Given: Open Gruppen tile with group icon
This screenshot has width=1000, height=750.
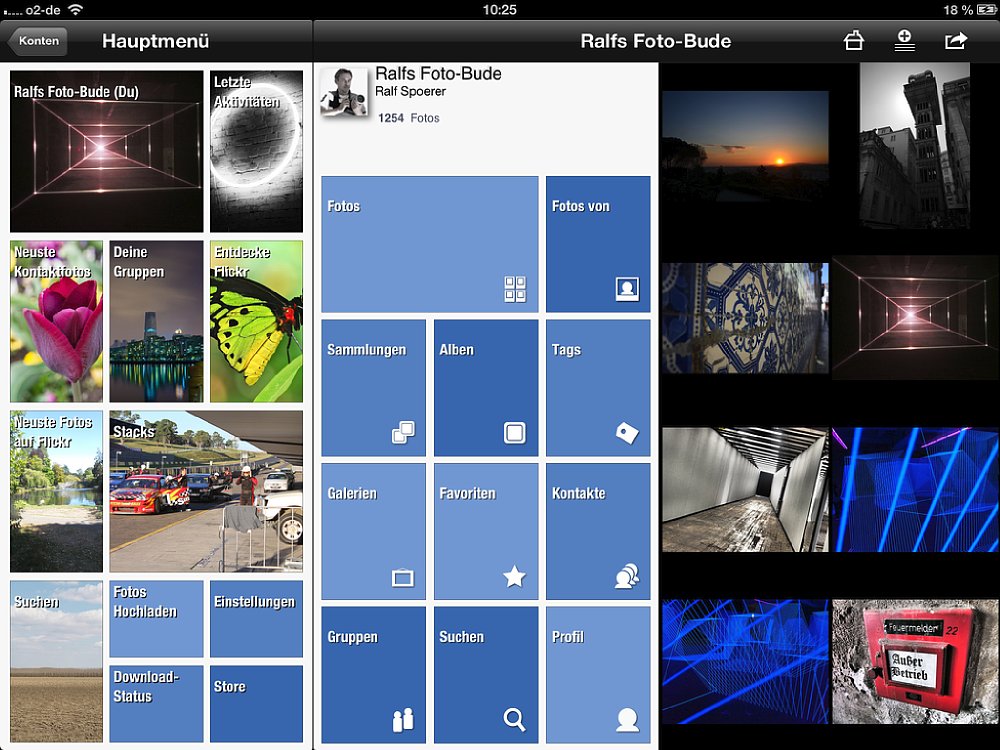Looking at the screenshot, I should [373, 674].
